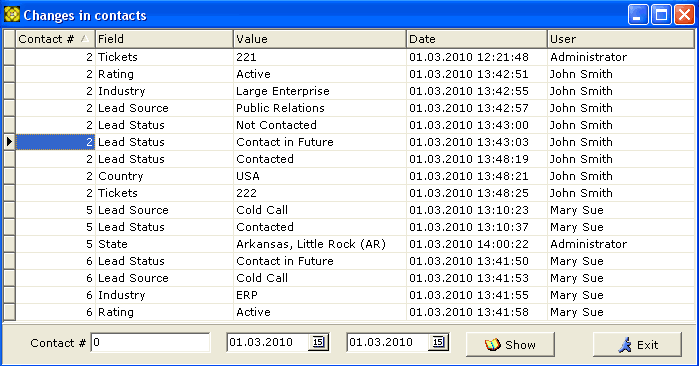Click the date cell '01.03.2010 13:43:00'
This screenshot has width=699, height=366.
coord(477,125)
